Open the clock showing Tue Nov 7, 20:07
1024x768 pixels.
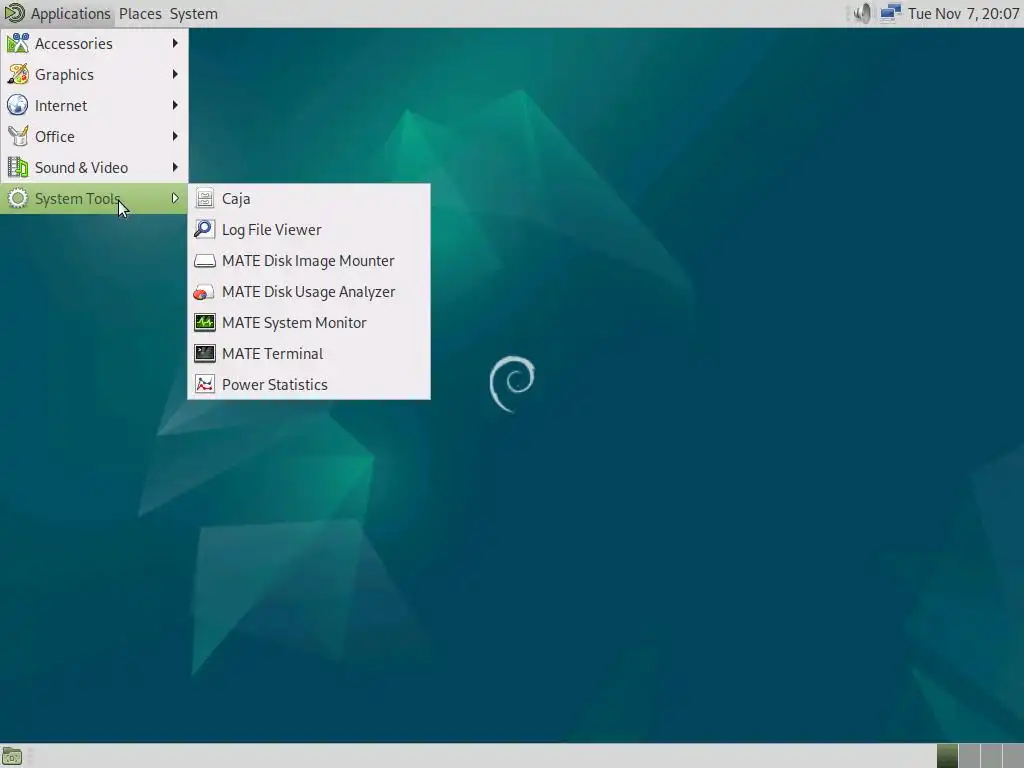pos(963,14)
